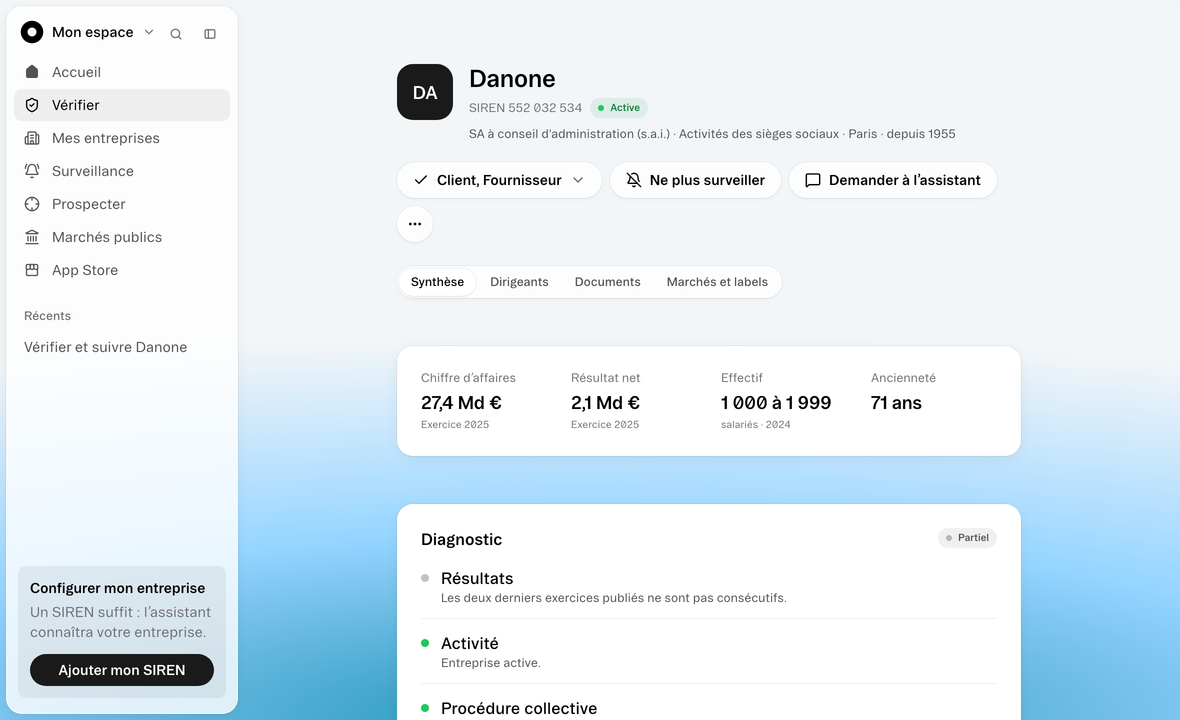Click the Accueil home icon

pyautogui.click(x=32, y=72)
